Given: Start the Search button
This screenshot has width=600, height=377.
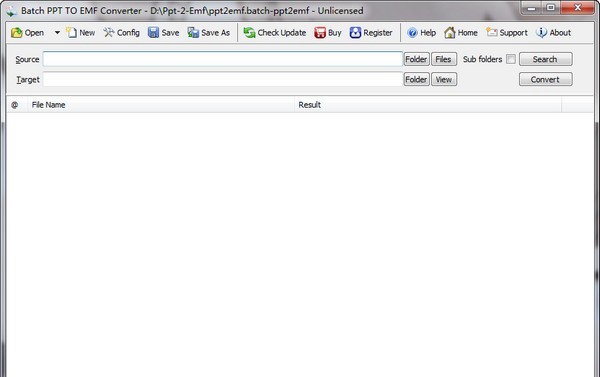Looking at the screenshot, I should [546, 59].
